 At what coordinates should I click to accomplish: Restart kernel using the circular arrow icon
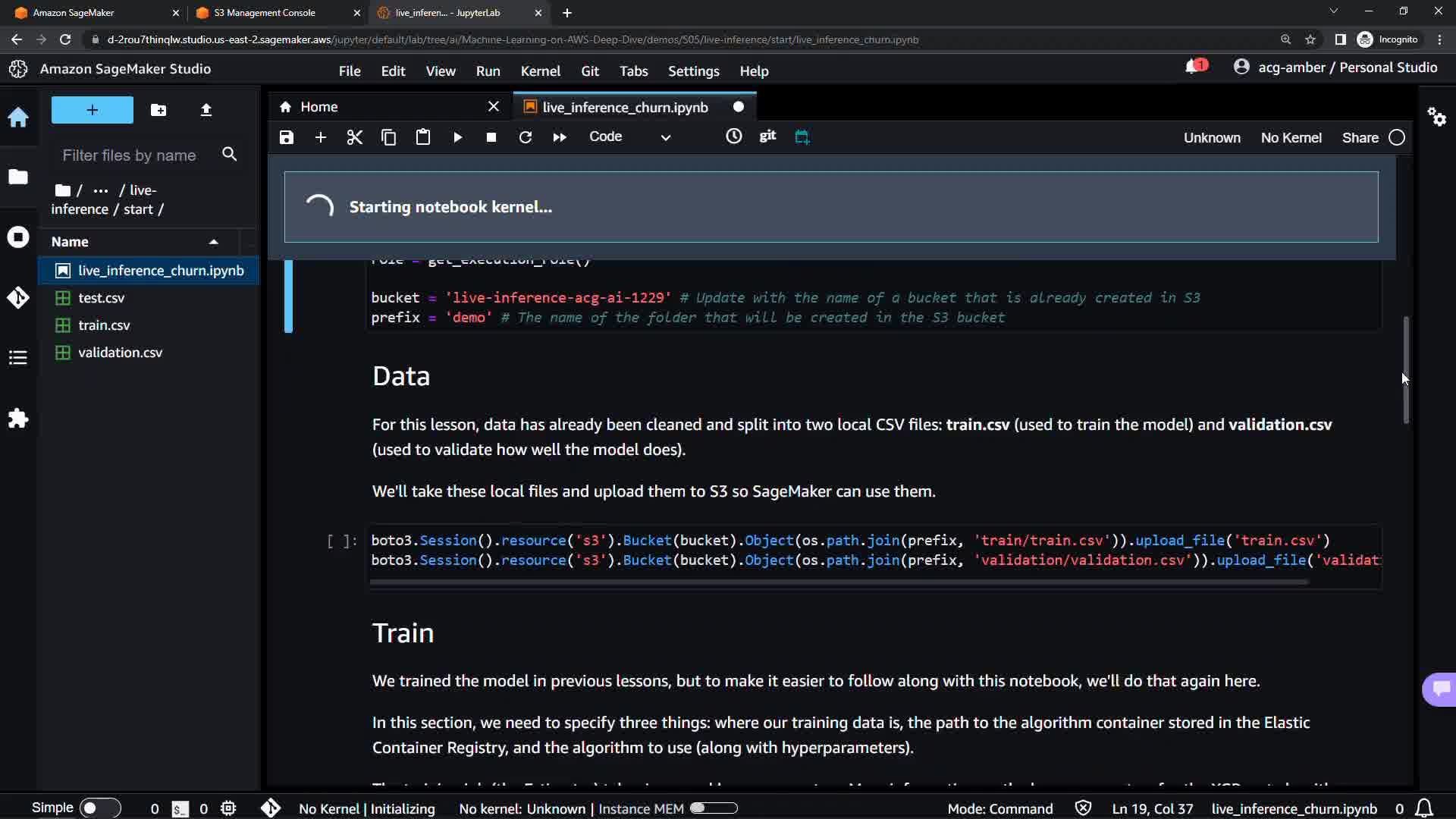click(525, 137)
